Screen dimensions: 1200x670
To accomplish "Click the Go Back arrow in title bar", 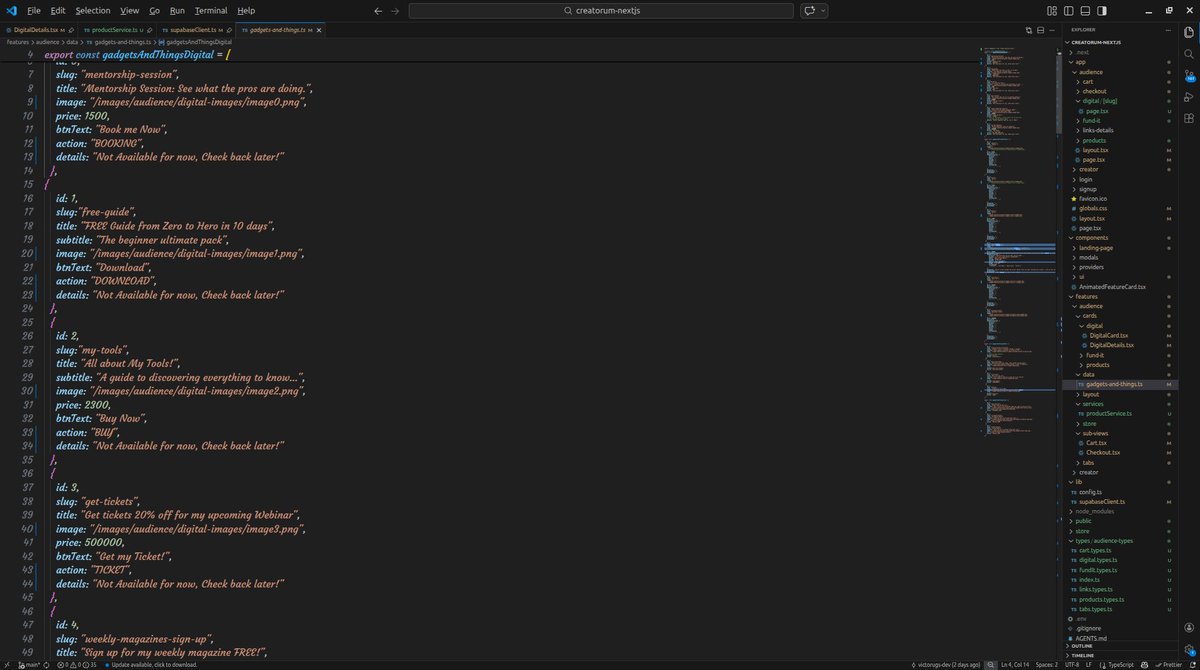I will [x=377, y=10].
